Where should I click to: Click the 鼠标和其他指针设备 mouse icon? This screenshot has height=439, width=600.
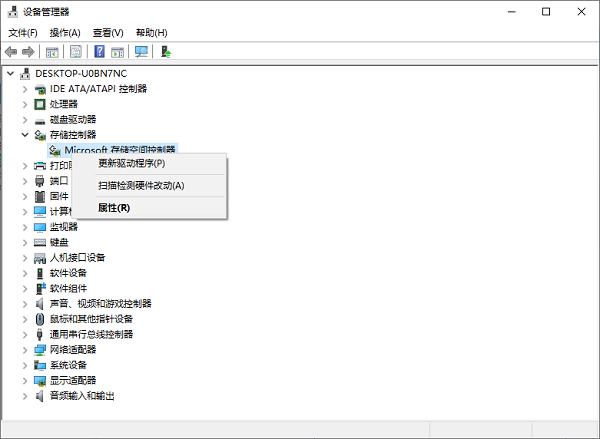click(40, 319)
